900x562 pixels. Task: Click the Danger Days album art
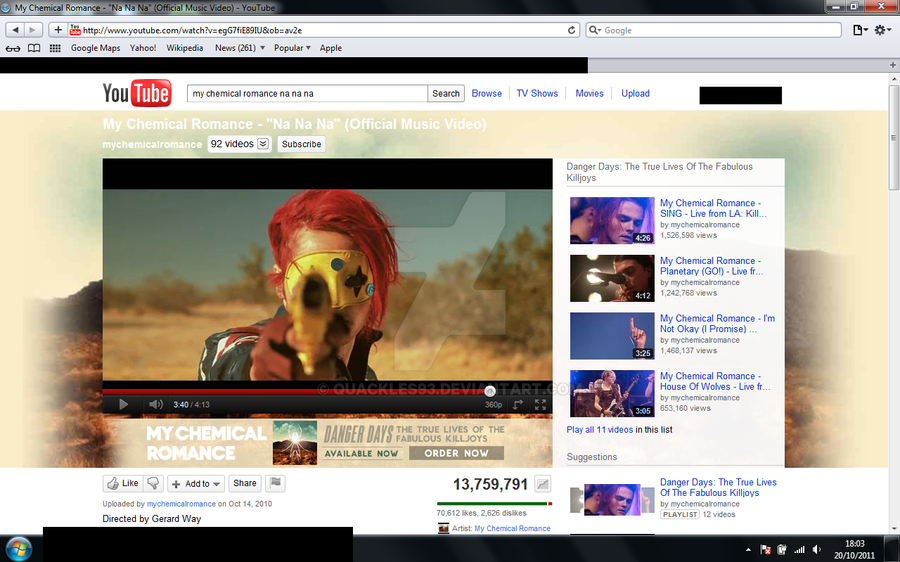pos(295,443)
